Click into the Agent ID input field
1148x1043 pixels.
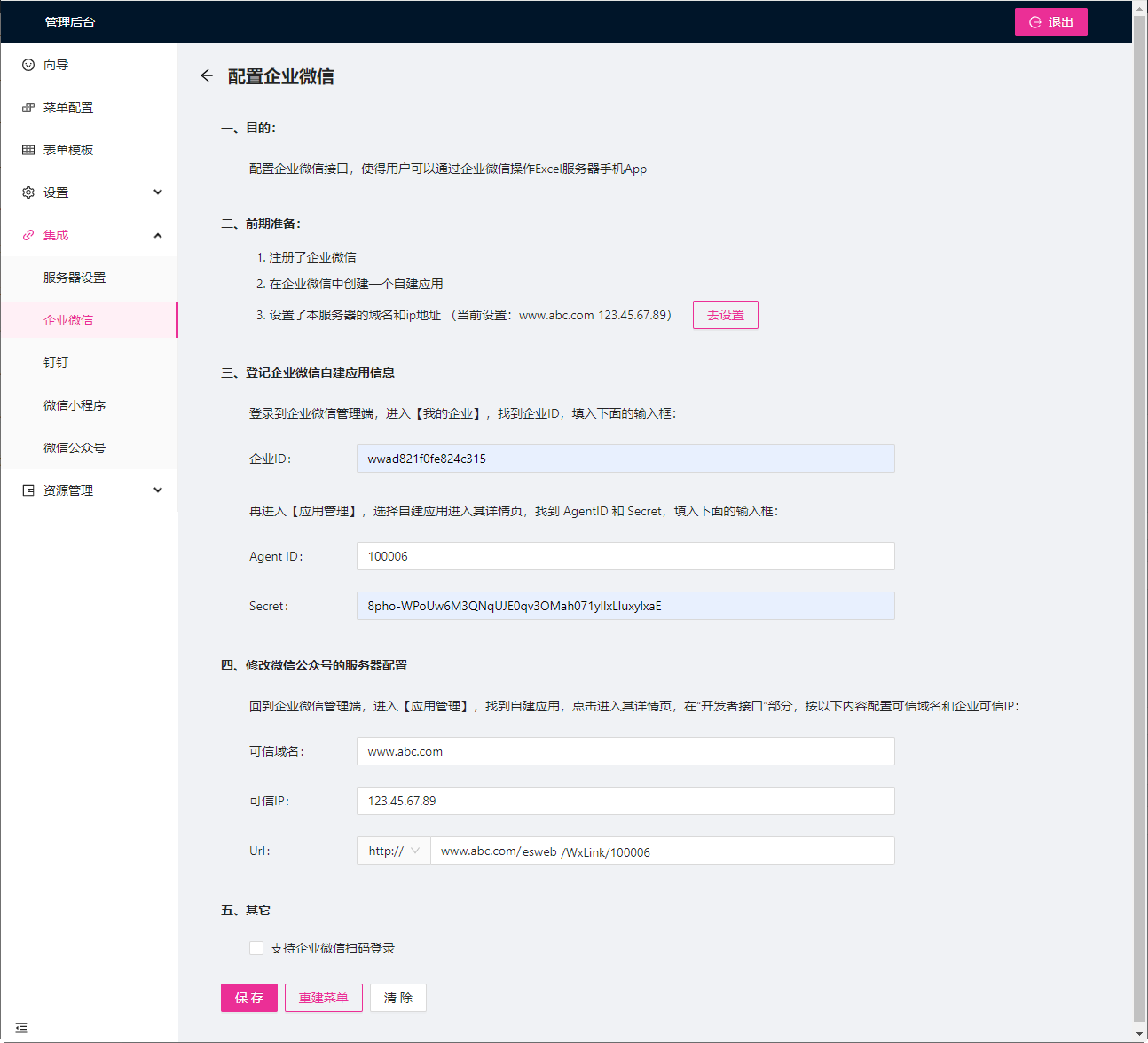(625, 556)
